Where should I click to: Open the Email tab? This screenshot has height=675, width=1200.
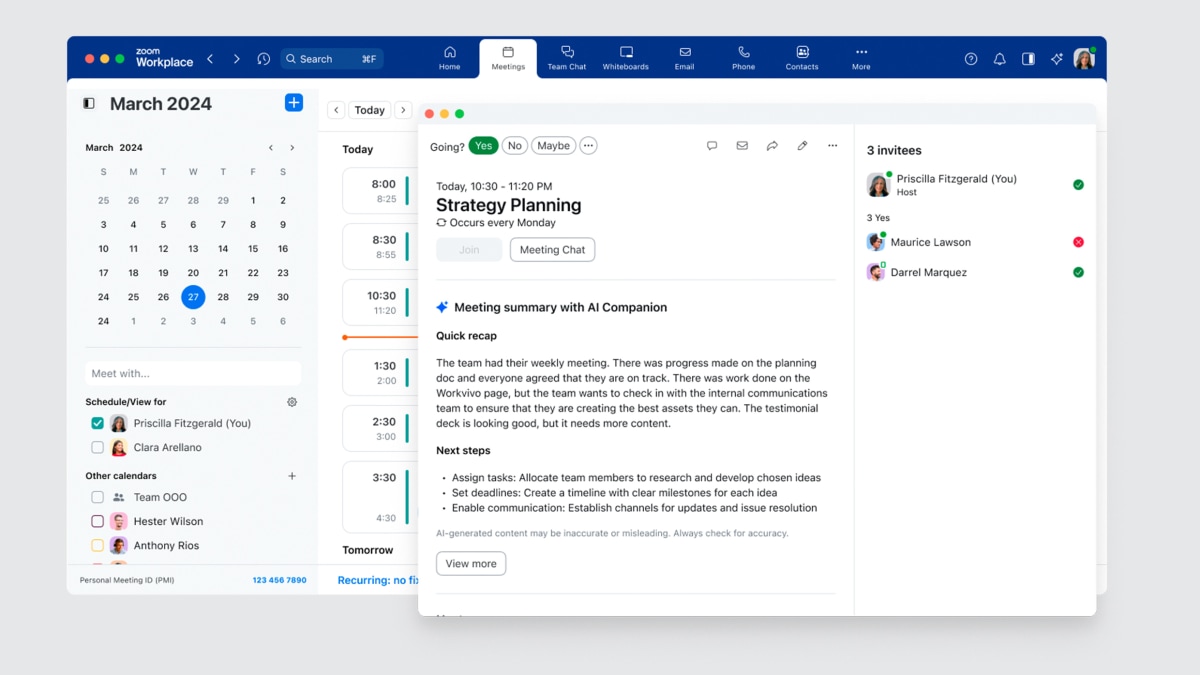click(684, 58)
